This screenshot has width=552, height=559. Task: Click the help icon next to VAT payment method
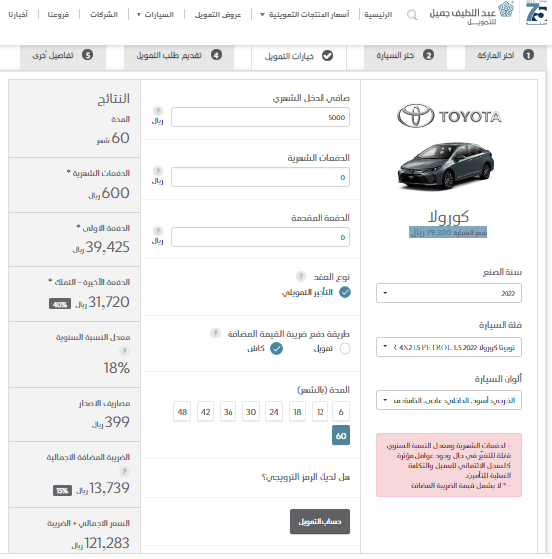[215, 333]
